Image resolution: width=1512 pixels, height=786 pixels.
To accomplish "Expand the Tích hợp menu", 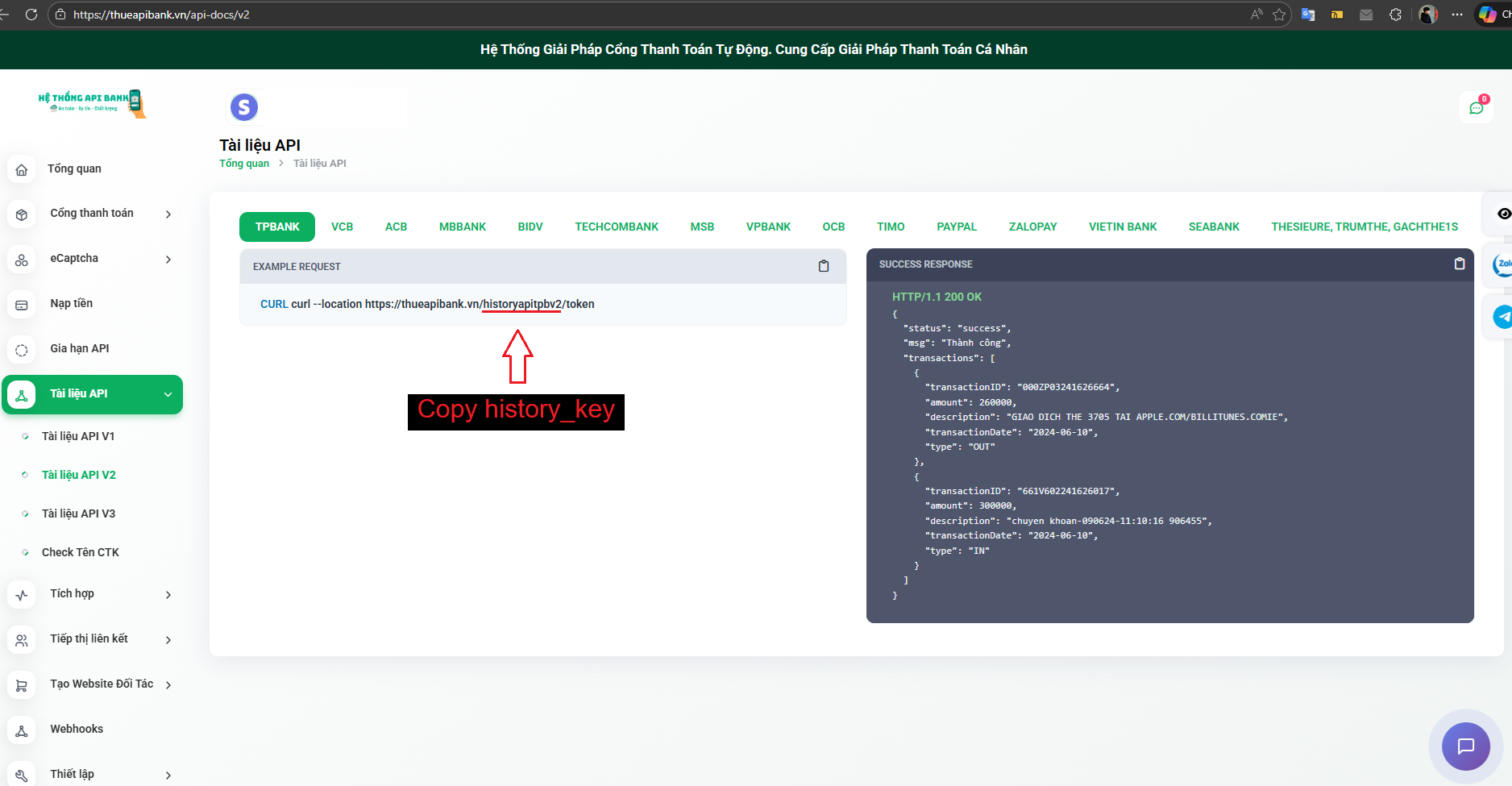I will point(168,594).
